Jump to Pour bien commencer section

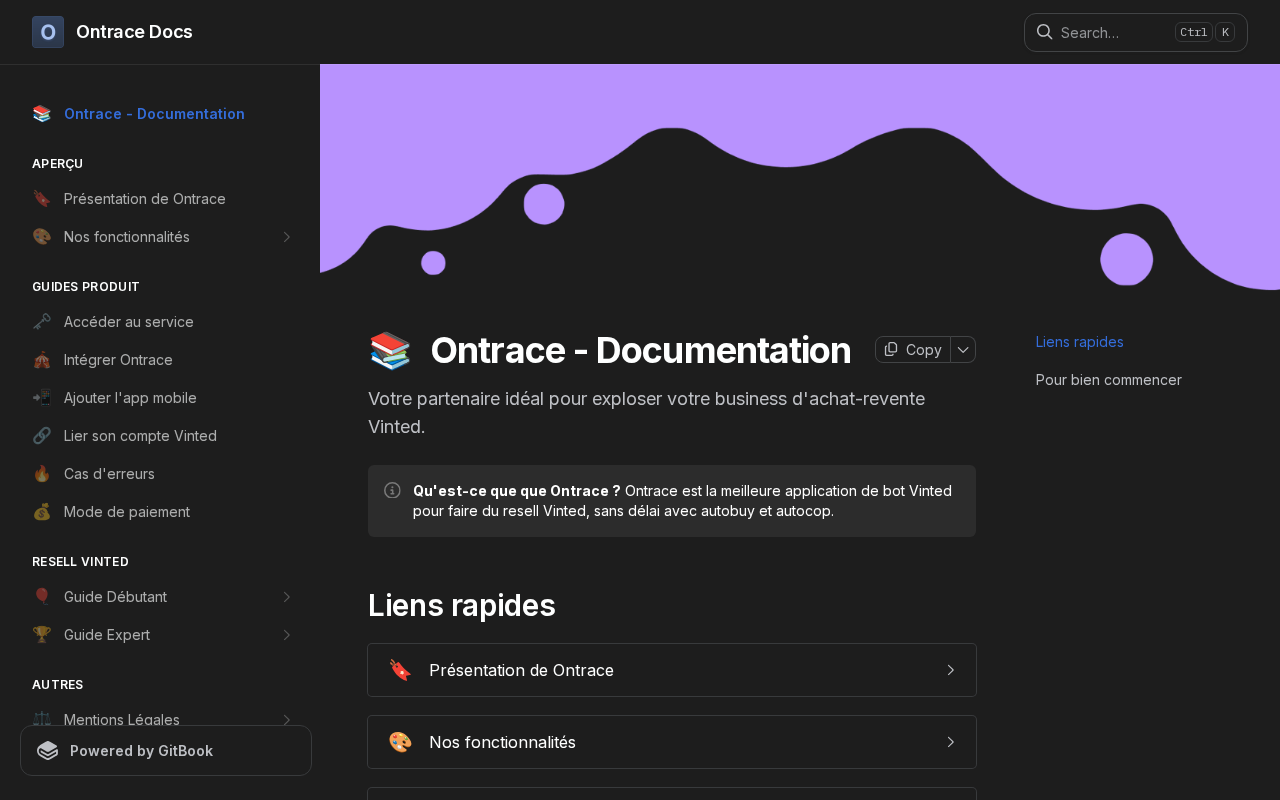tap(1109, 380)
